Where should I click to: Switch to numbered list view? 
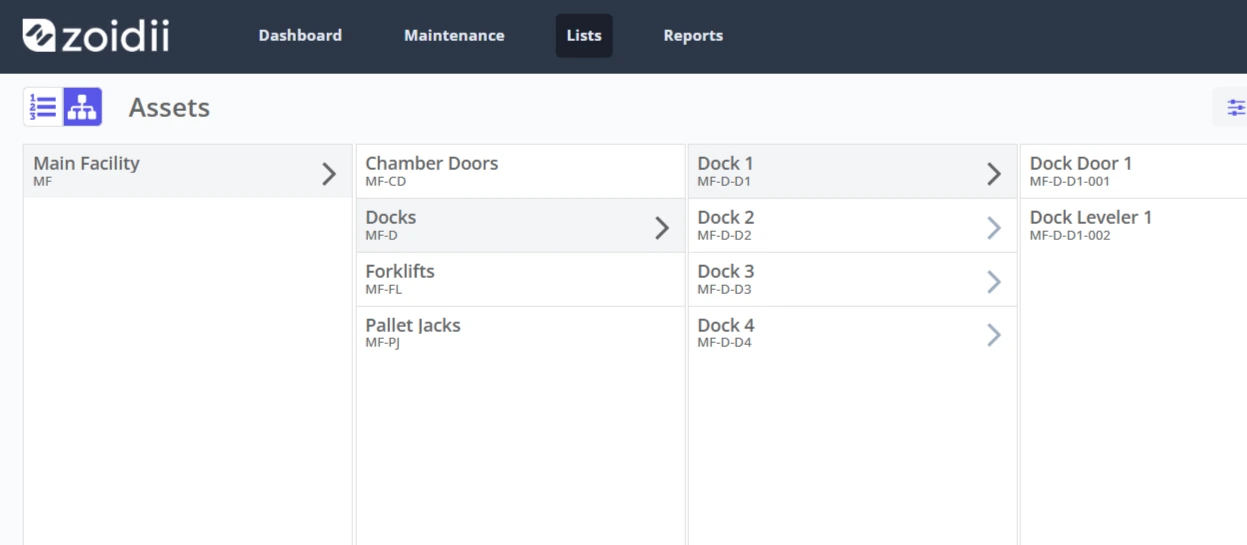(x=43, y=107)
